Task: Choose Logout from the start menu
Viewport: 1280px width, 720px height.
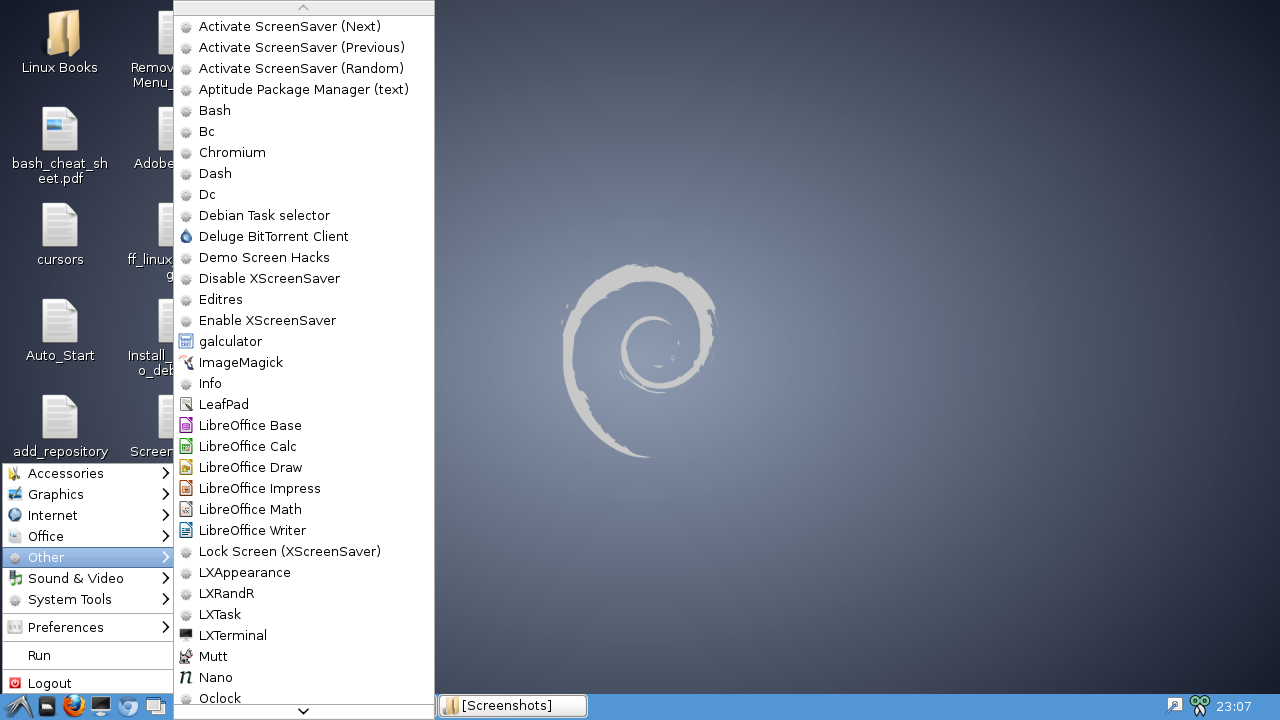Action: click(88, 684)
